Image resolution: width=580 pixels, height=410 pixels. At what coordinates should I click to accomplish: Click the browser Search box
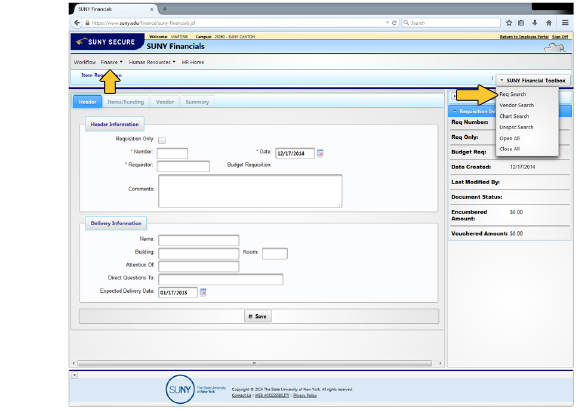(451, 23)
